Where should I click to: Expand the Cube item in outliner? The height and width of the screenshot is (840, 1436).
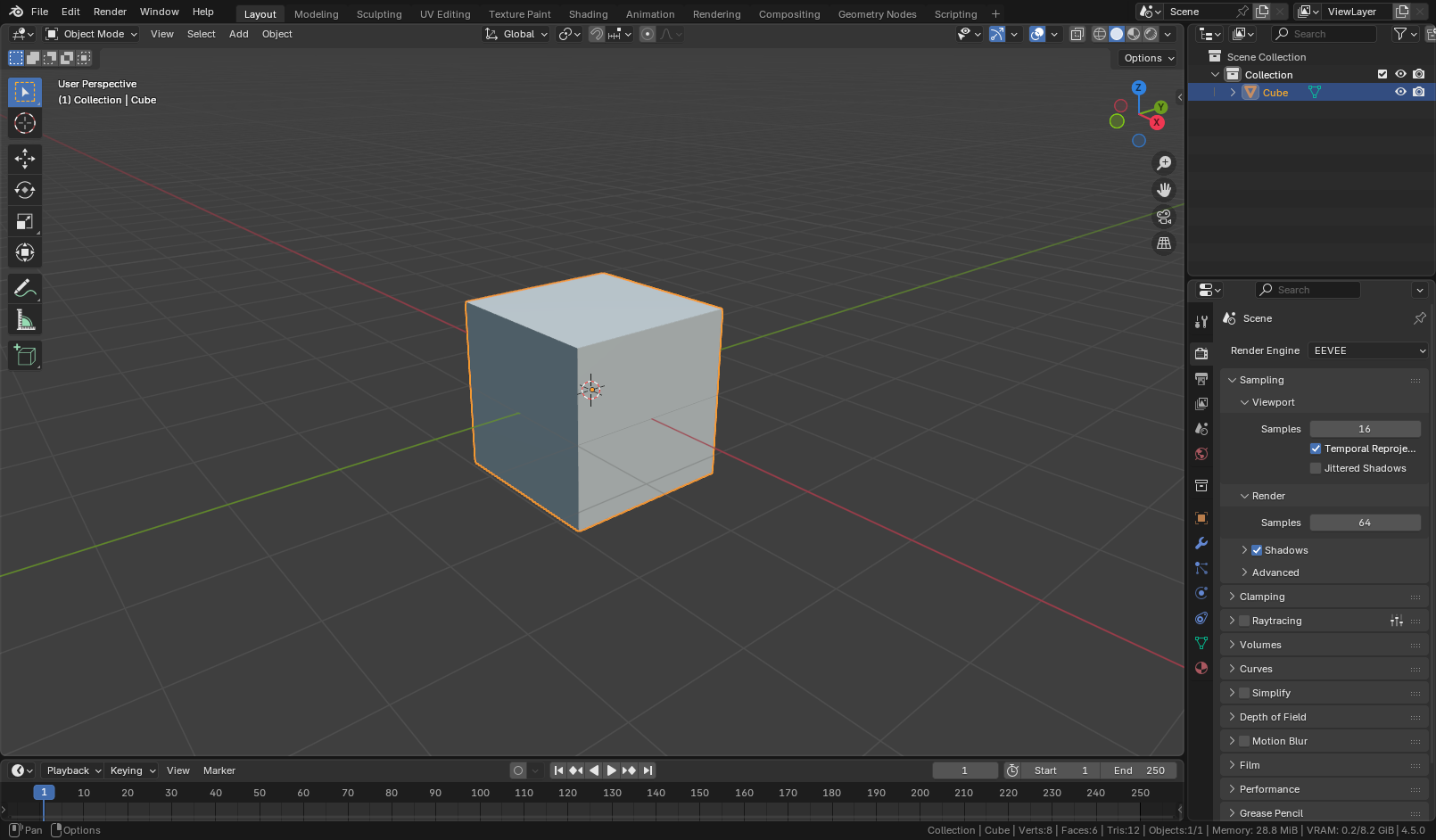1234,93
